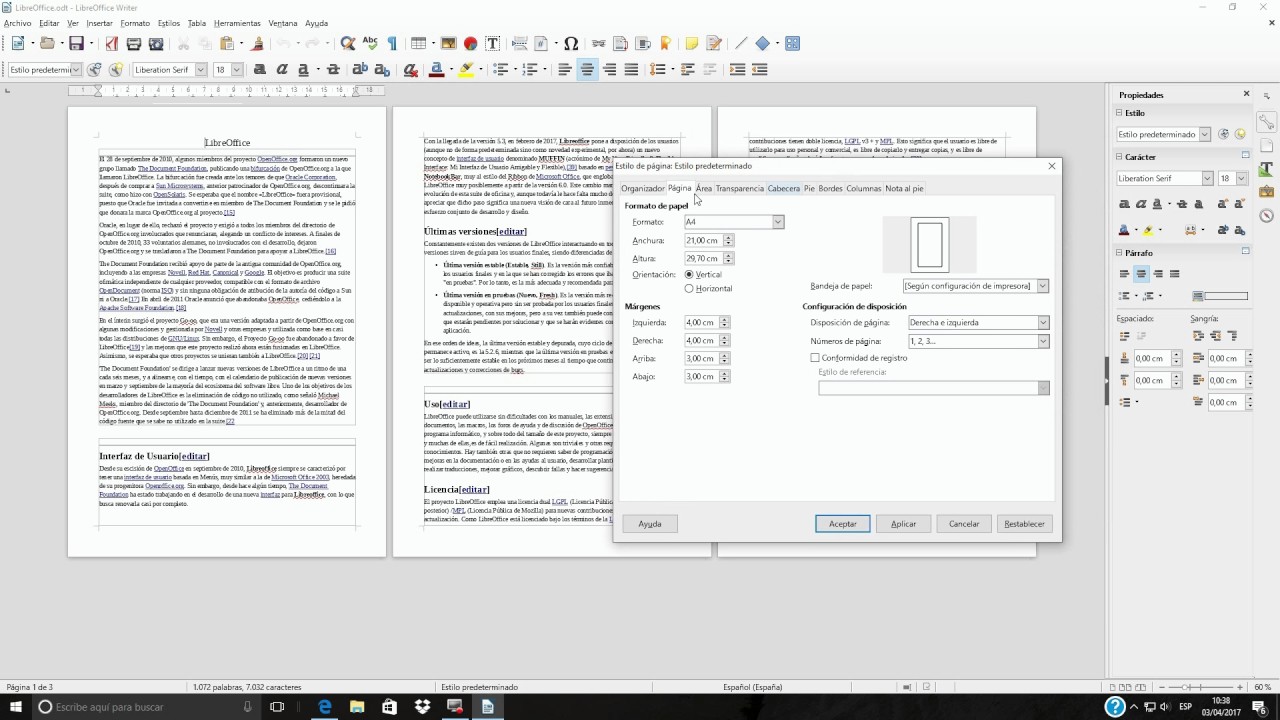Click the Insert chart icon
Image resolution: width=1280 pixels, height=720 pixels.
[x=470, y=44]
